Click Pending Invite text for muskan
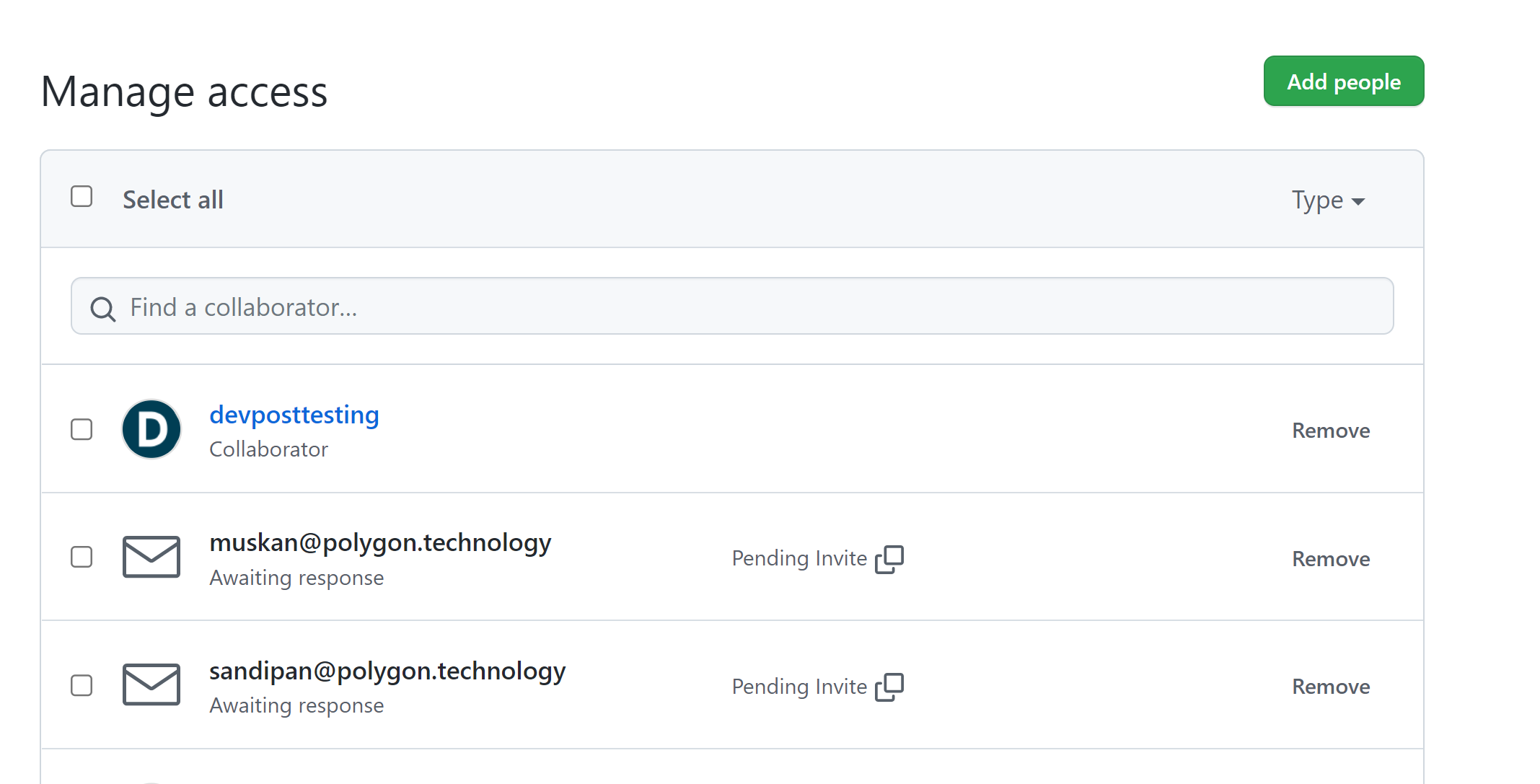 click(799, 559)
